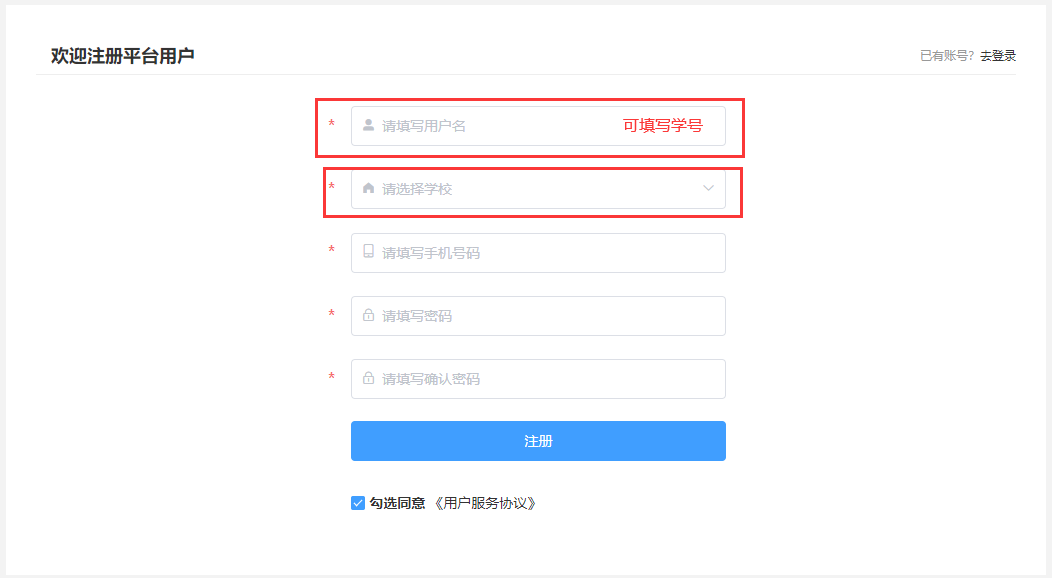Focus the 请填写用户名 username input
This screenshot has height=578, width=1052.
490,126
